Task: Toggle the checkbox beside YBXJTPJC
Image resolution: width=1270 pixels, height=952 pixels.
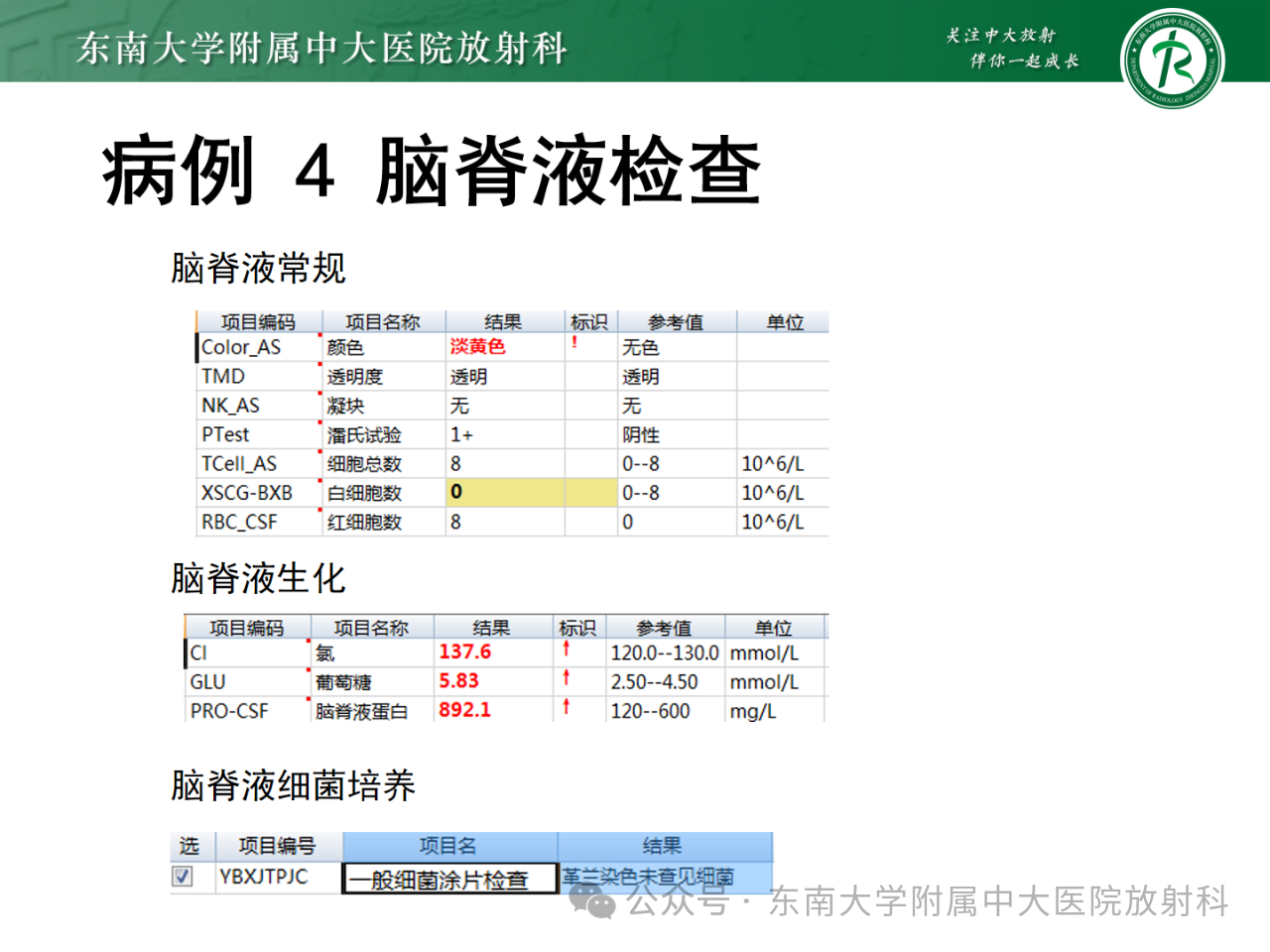Action: point(183,877)
